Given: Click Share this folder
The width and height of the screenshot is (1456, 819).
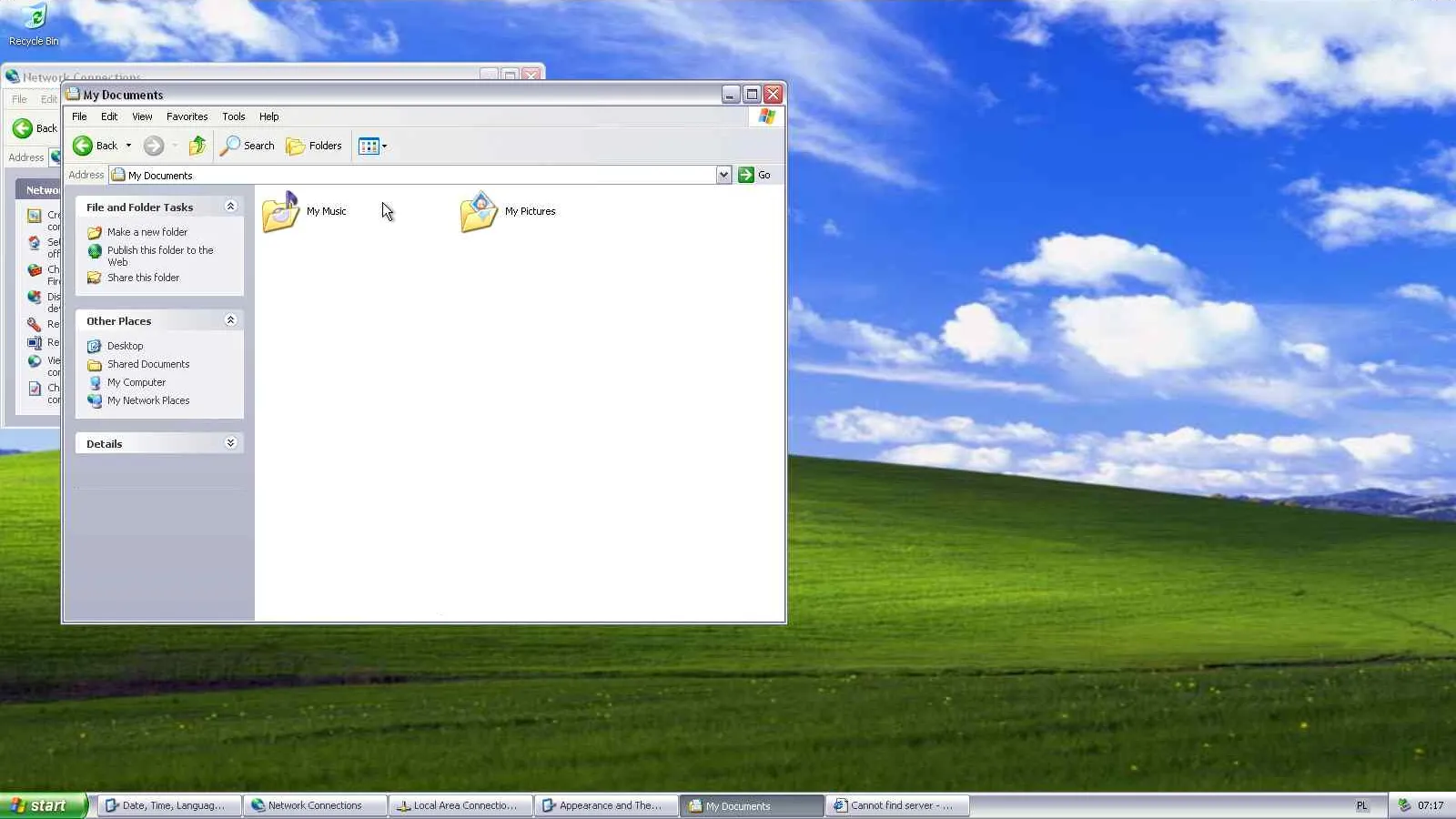Looking at the screenshot, I should [144, 278].
